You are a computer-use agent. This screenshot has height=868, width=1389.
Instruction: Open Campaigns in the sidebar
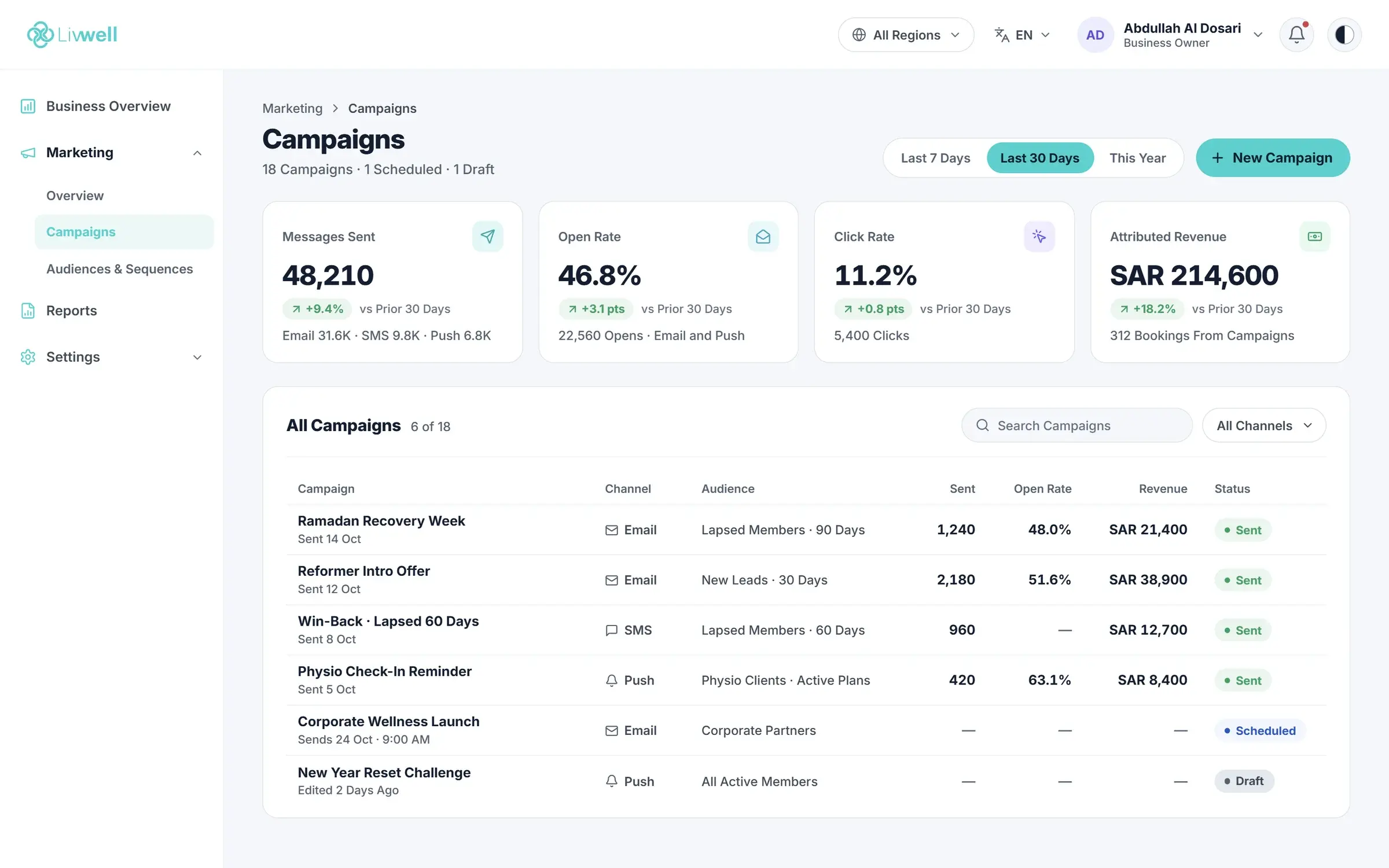(x=124, y=232)
